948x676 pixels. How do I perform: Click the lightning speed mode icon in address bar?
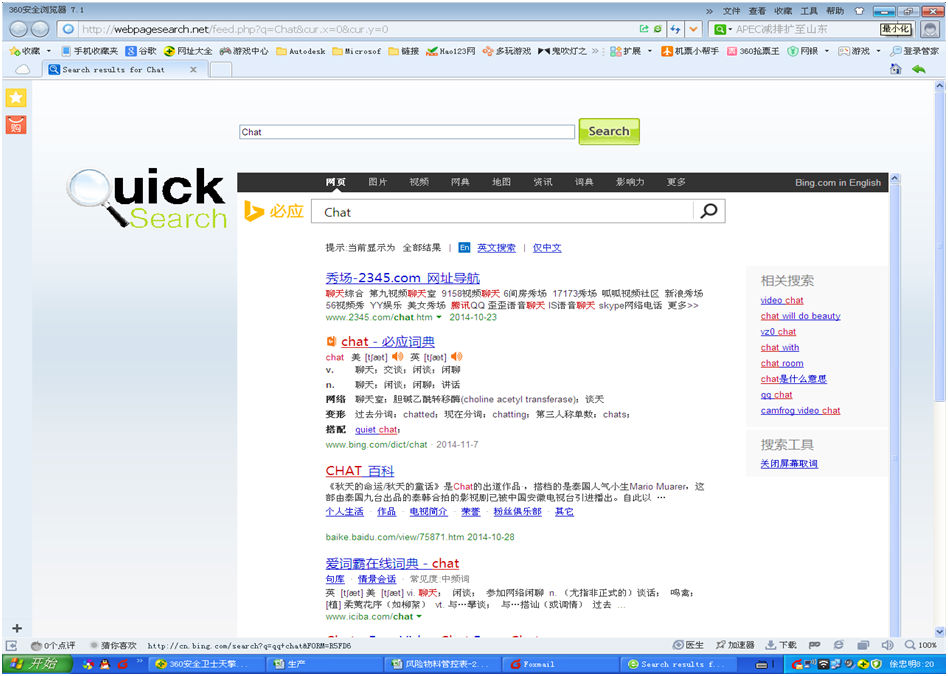point(675,29)
